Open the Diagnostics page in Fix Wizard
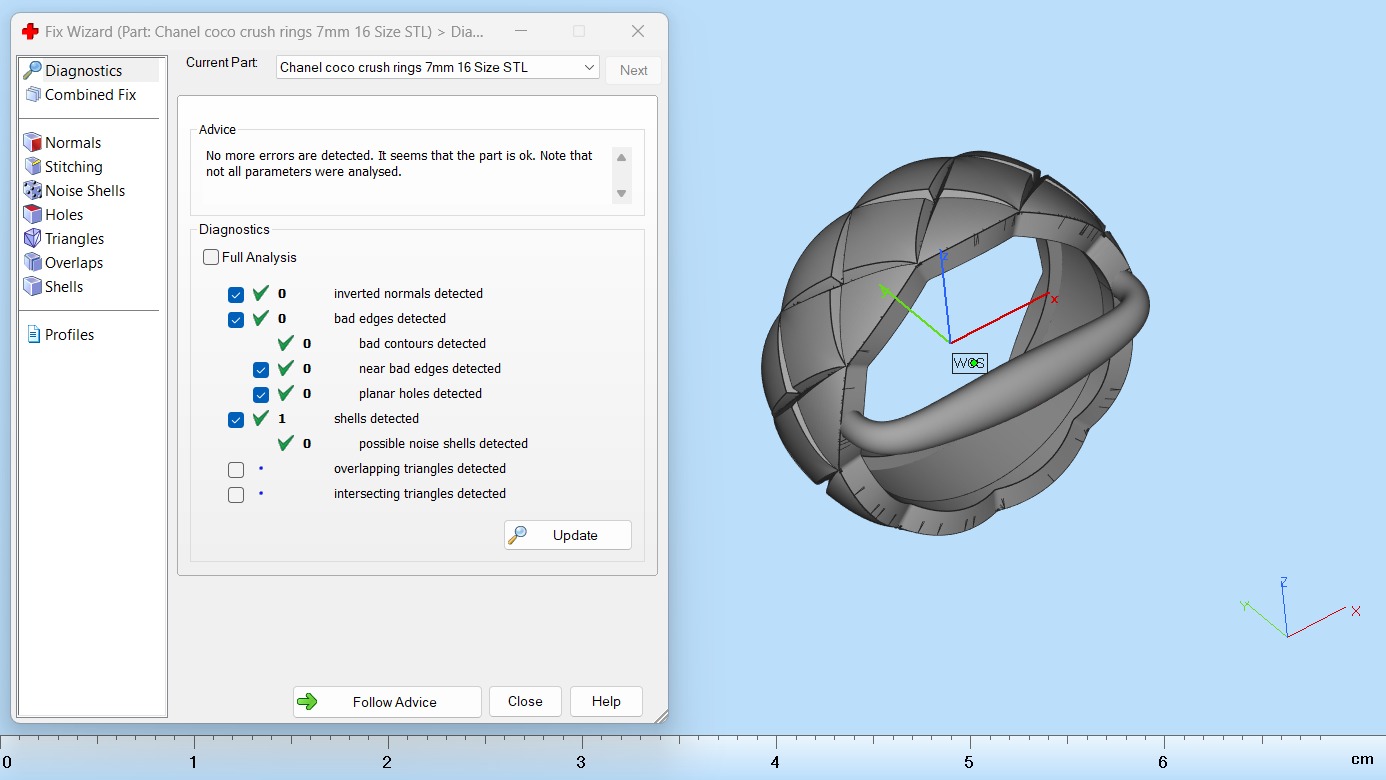Screen dimensions: 1386x780 pos(83,71)
